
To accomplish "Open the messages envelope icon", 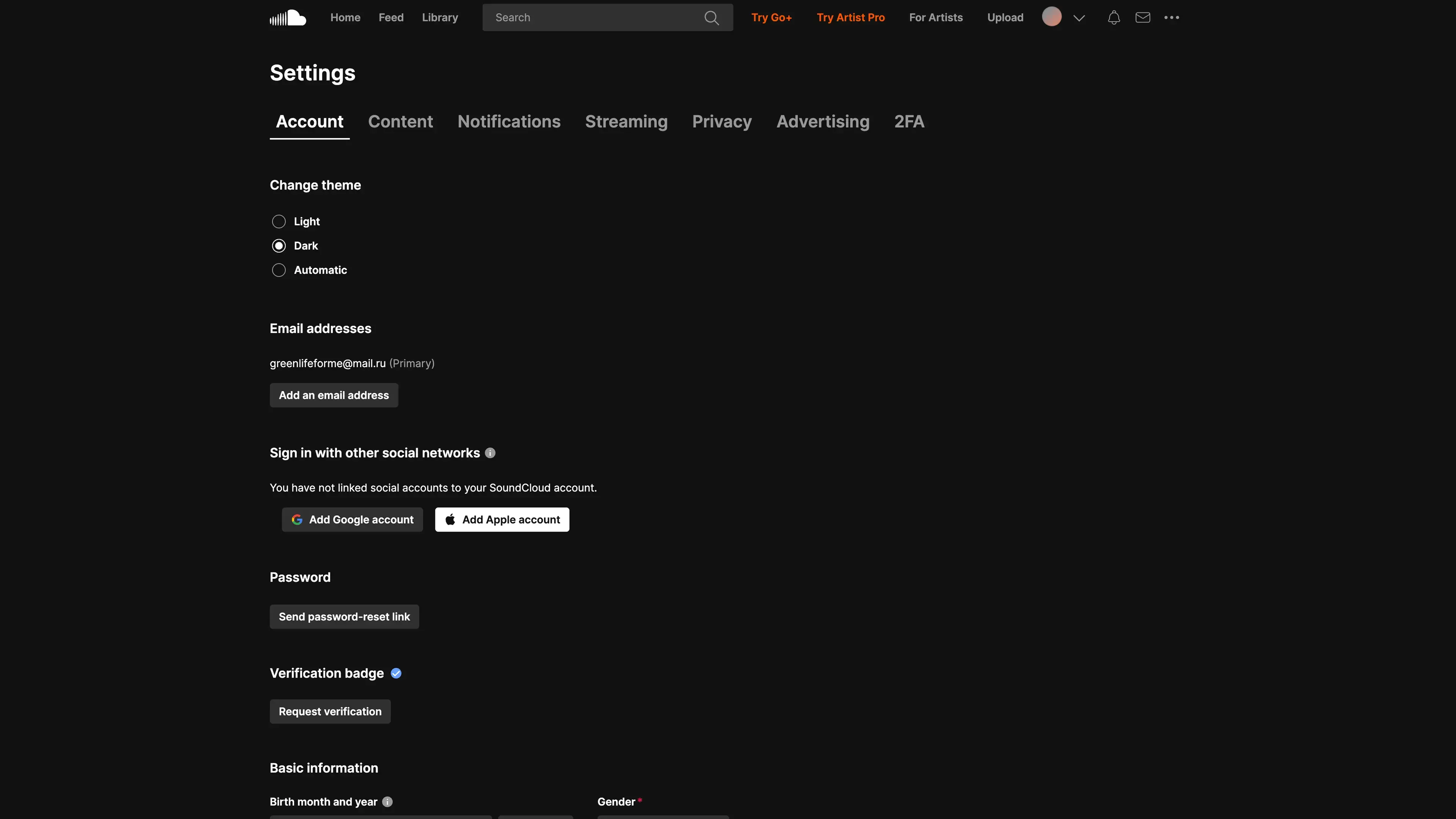I will click(1142, 17).
